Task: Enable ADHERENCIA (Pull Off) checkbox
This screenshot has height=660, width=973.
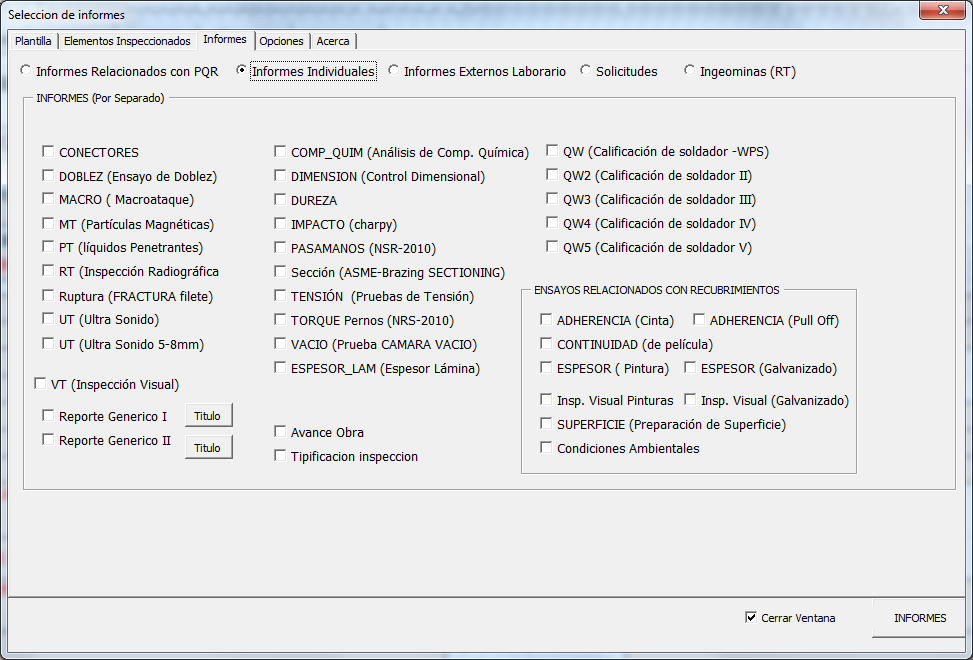Action: (x=700, y=320)
